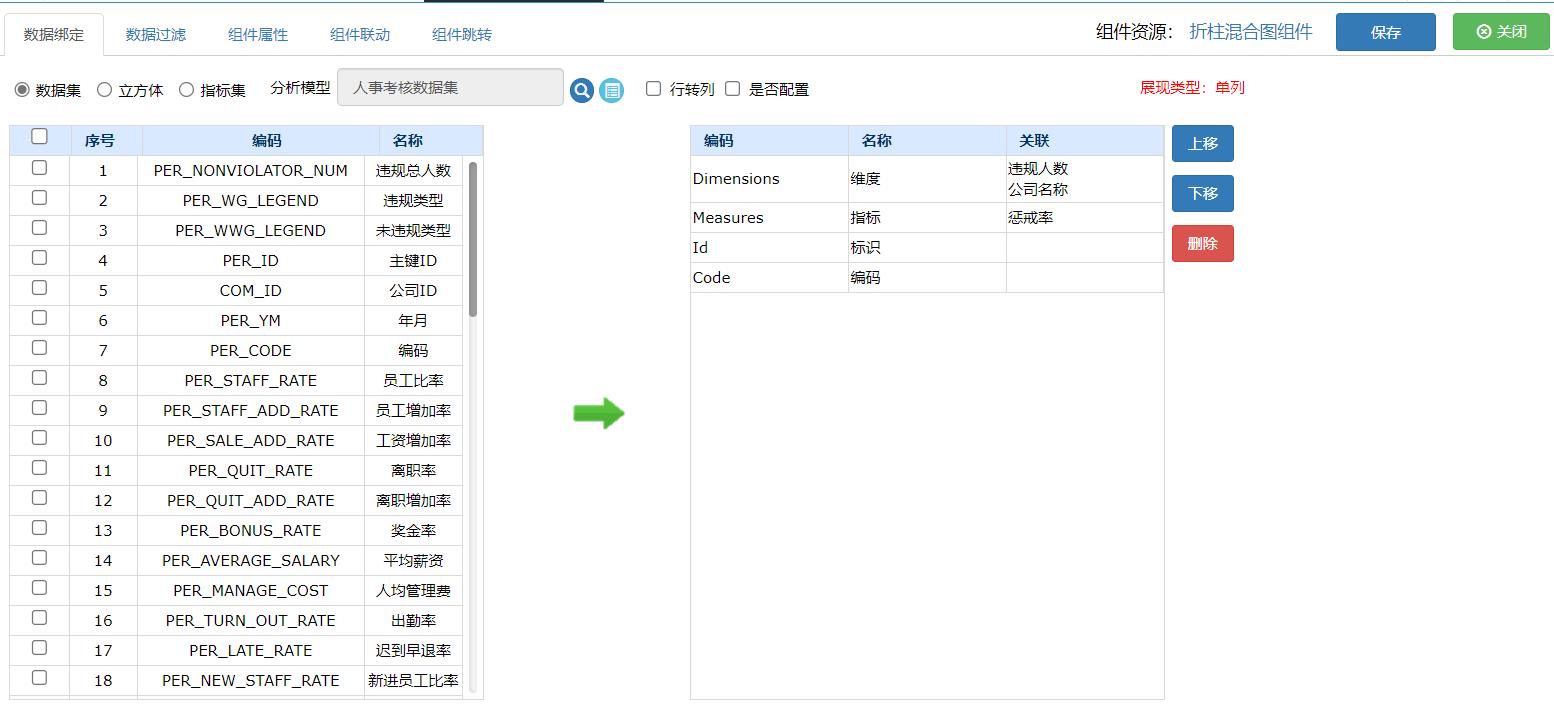Enable the 是否配置 checkbox

733,88
